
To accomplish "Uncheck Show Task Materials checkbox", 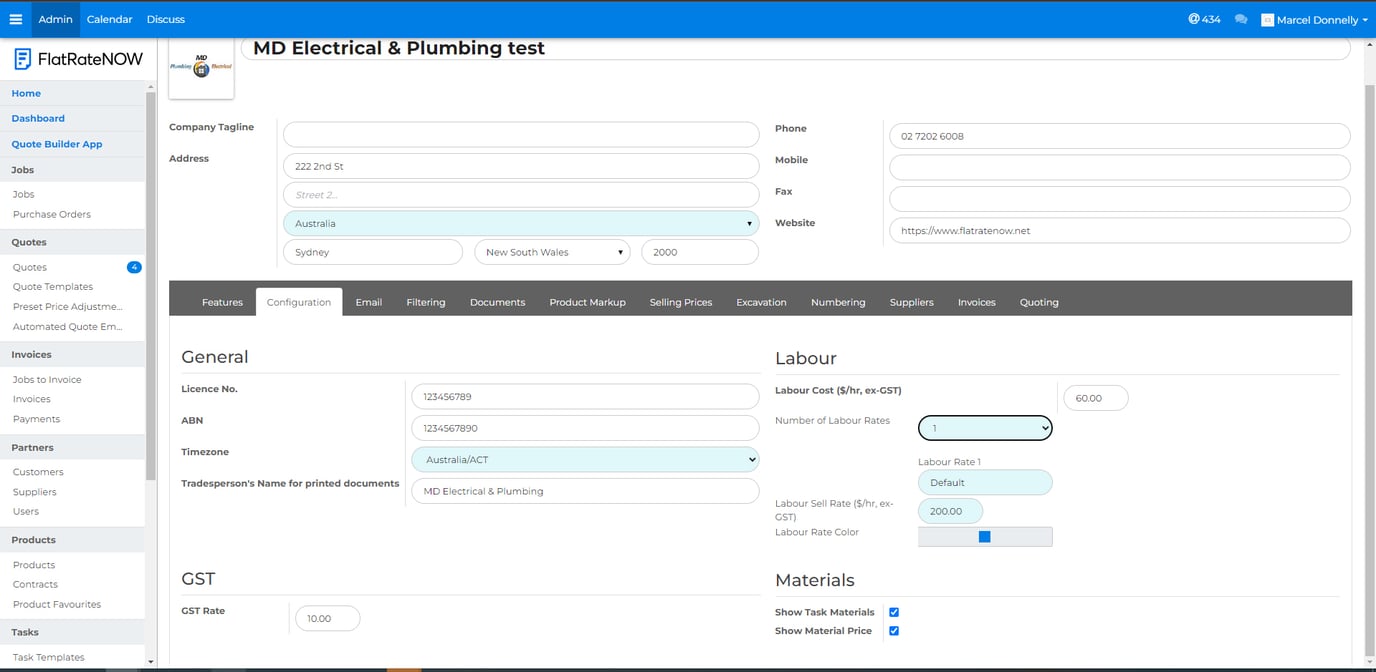I will (x=894, y=612).
